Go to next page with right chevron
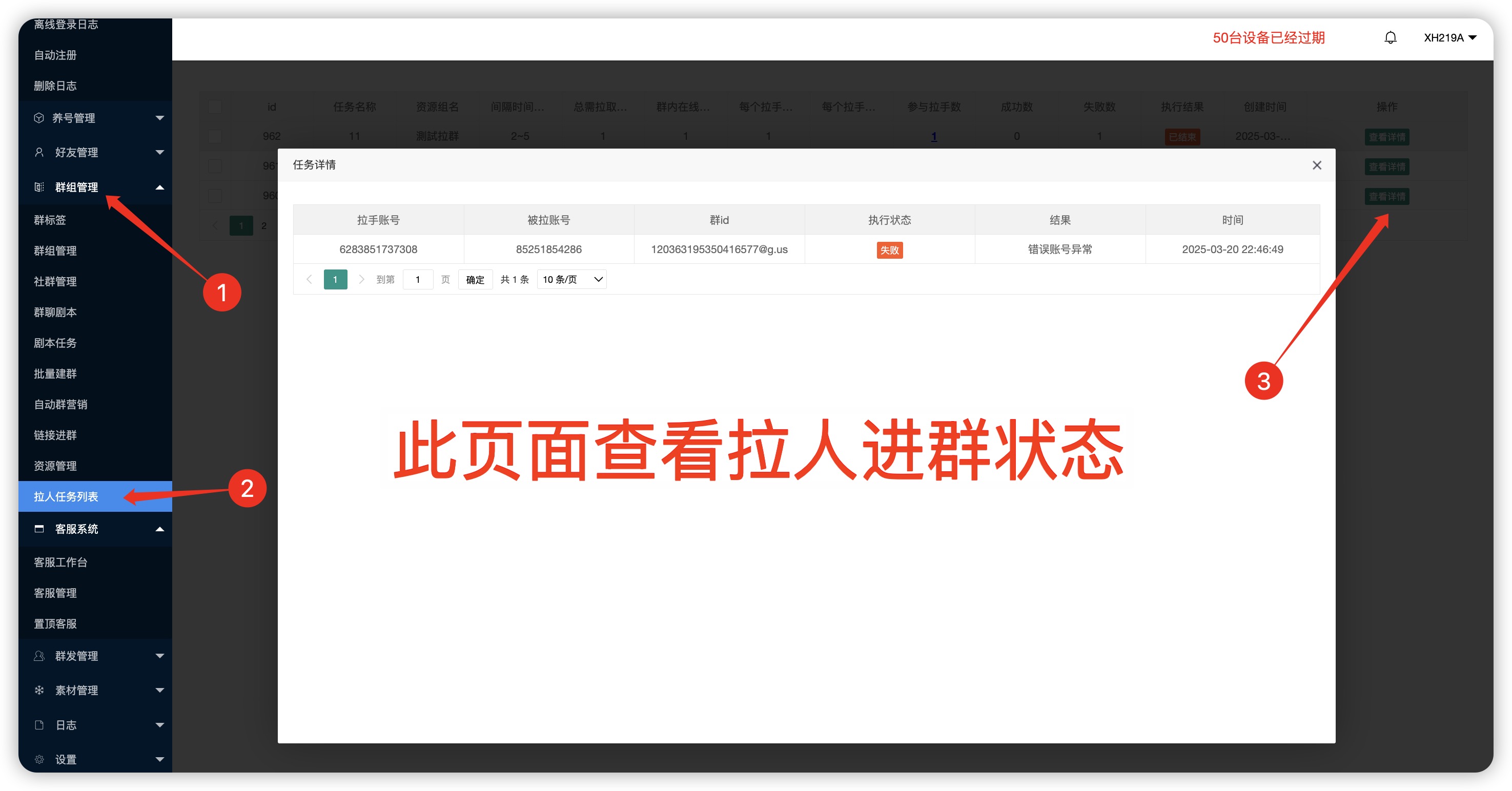This screenshot has height=791, width=1512. coord(361,279)
